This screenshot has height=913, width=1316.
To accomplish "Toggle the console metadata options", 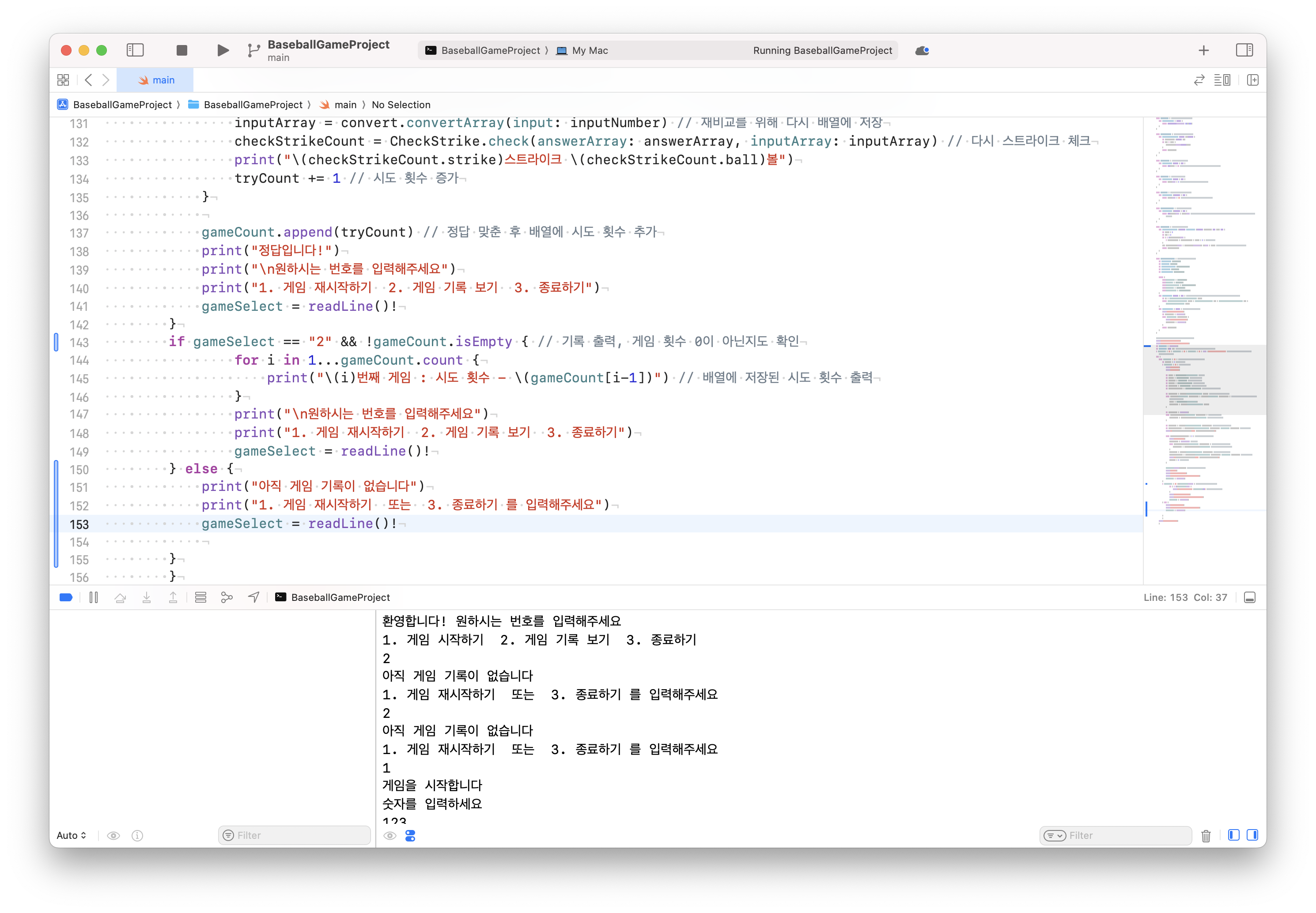I will [410, 835].
